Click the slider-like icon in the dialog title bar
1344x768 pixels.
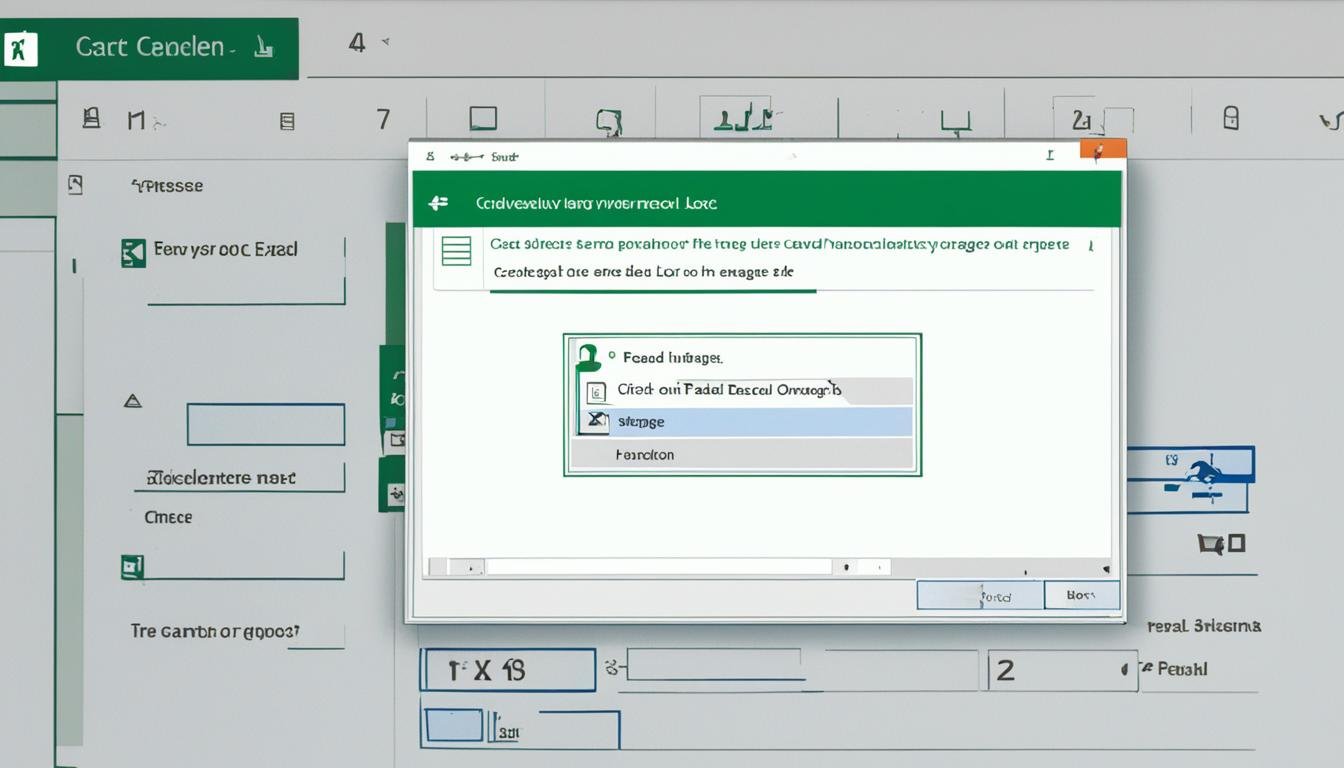(466, 157)
